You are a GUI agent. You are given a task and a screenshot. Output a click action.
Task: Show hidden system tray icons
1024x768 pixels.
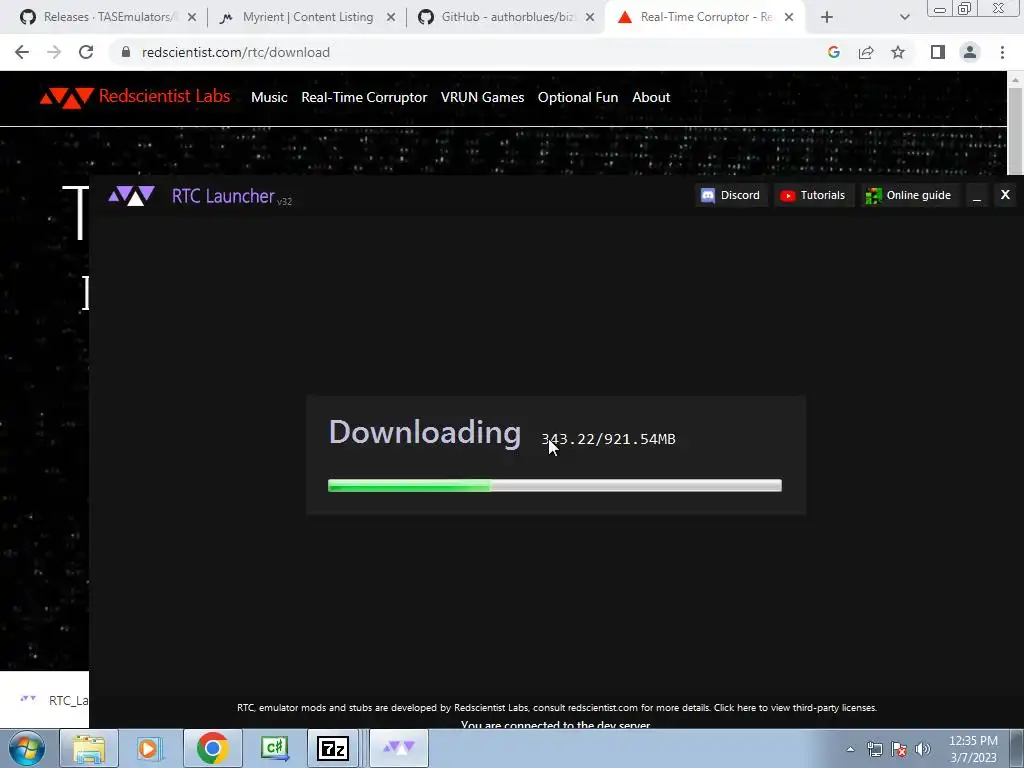pyautogui.click(x=850, y=749)
